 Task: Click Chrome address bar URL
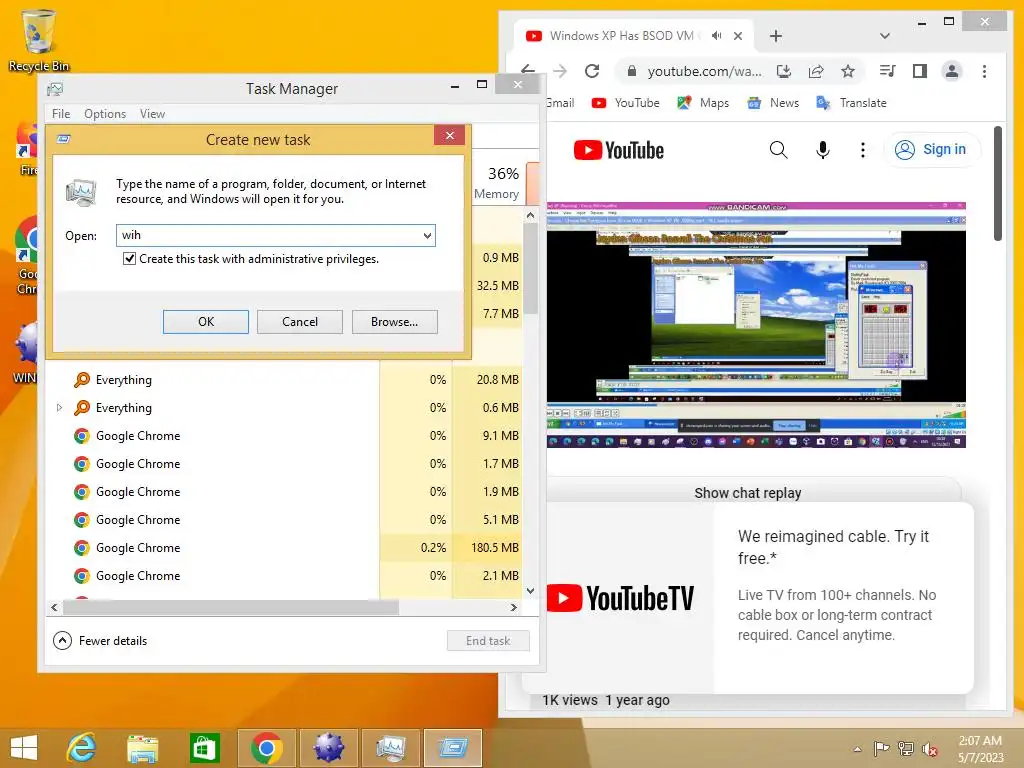pos(704,71)
